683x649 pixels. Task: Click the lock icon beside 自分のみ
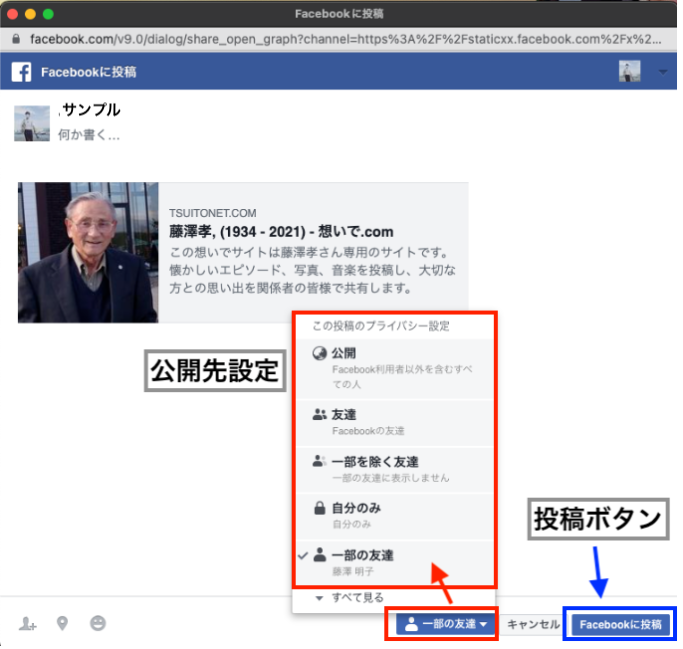(320, 508)
